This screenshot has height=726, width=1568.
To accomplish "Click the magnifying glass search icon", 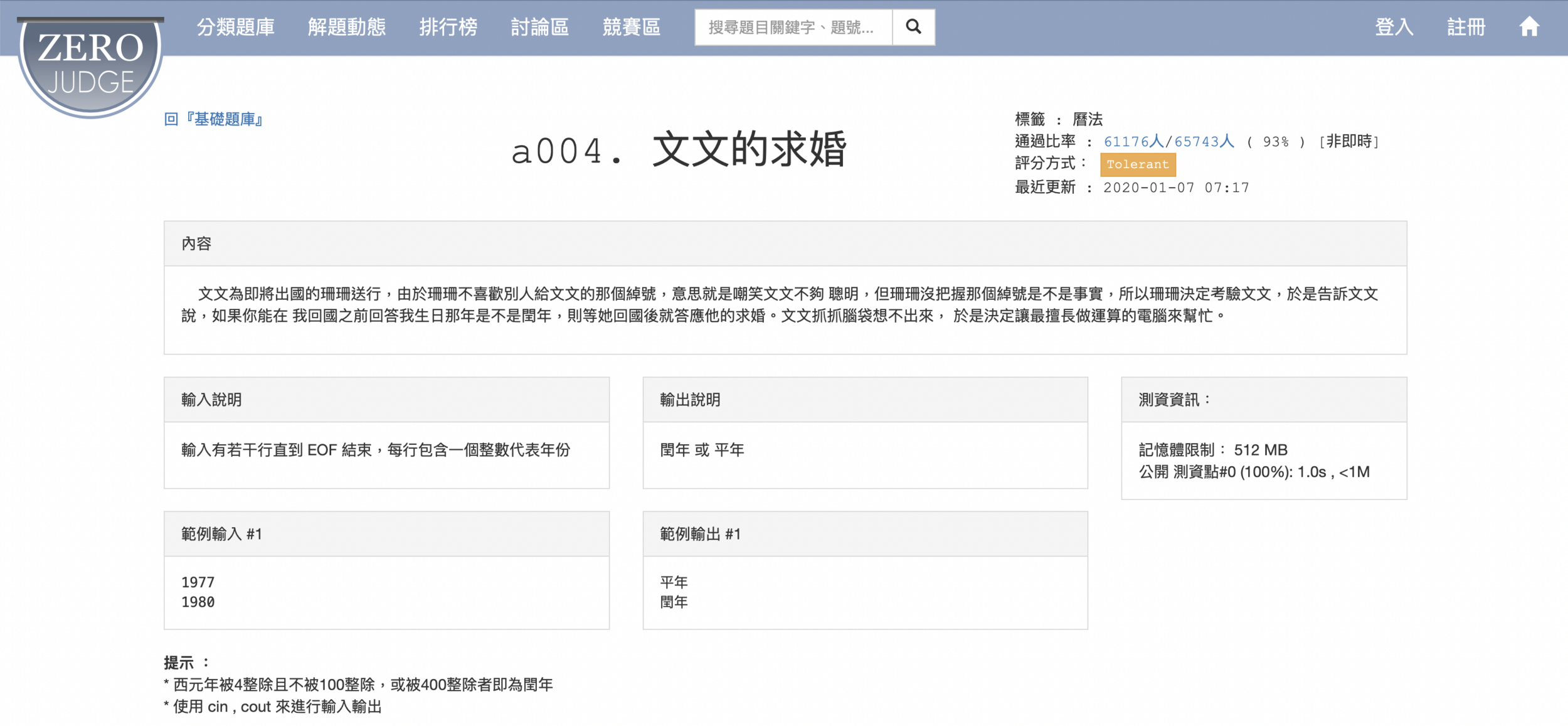I will pyautogui.click(x=913, y=27).
